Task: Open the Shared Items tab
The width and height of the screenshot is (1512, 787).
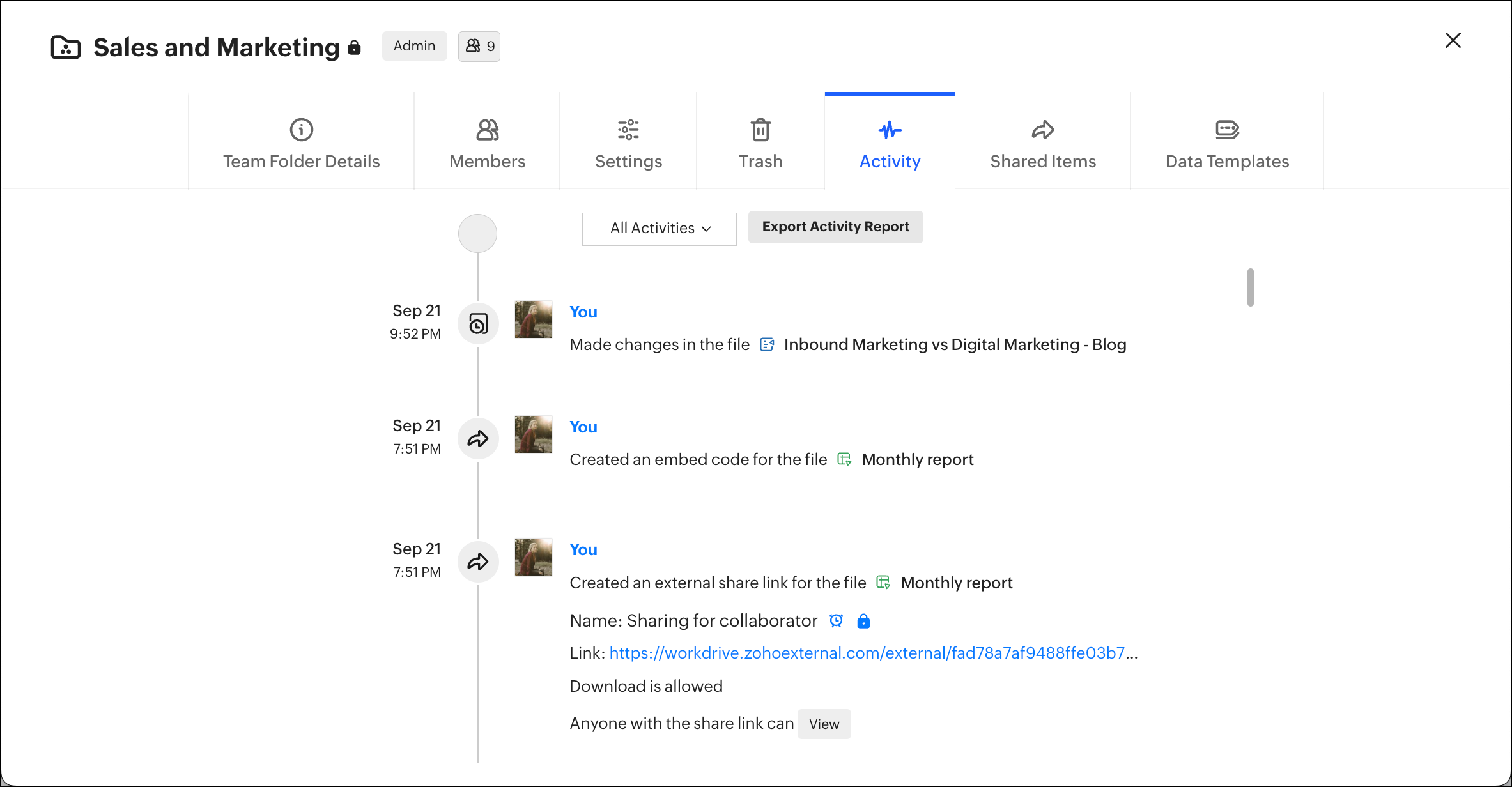Action: point(1043,142)
